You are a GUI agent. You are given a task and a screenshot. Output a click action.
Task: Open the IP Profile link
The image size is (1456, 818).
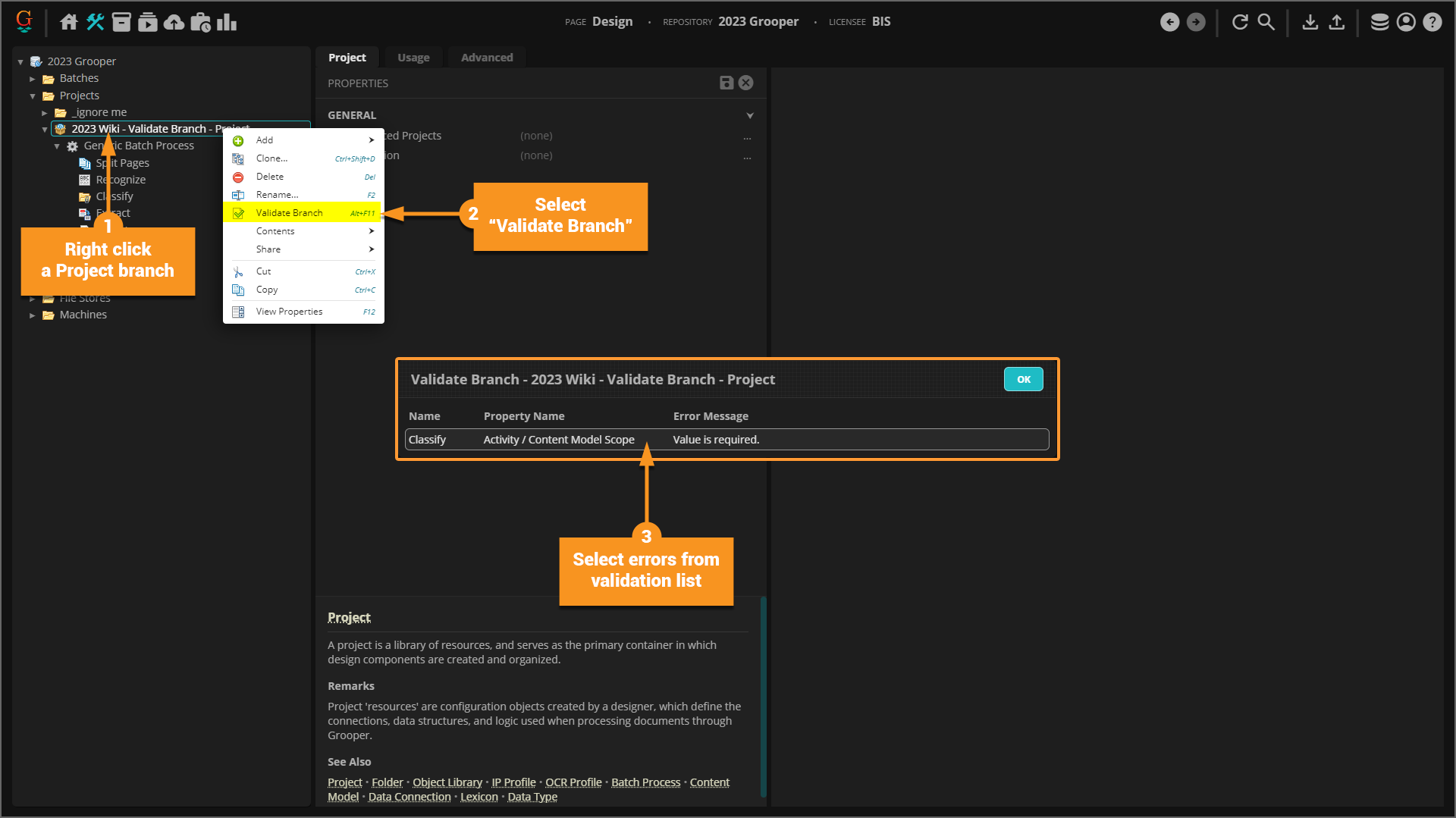click(513, 782)
